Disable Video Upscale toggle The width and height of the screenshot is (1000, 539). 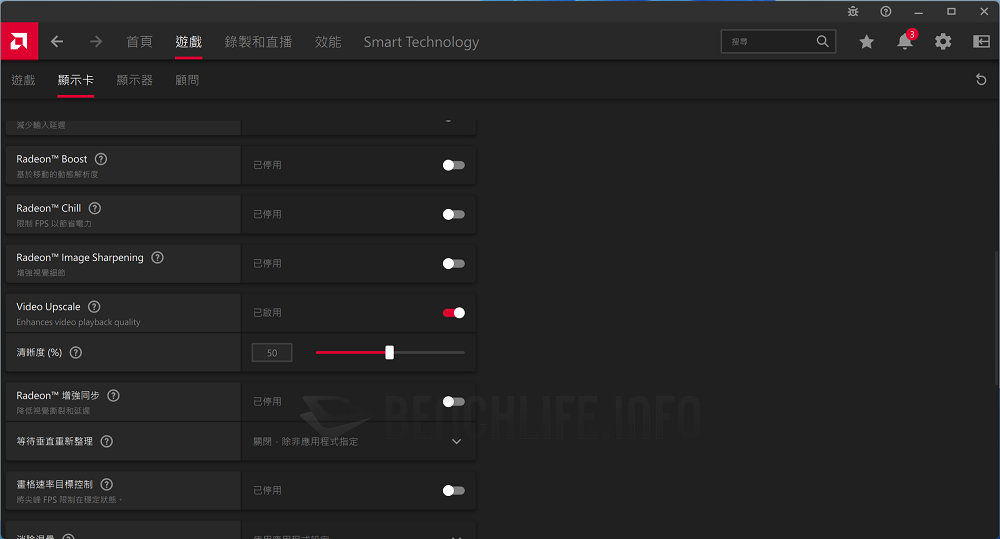(x=453, y=313)
